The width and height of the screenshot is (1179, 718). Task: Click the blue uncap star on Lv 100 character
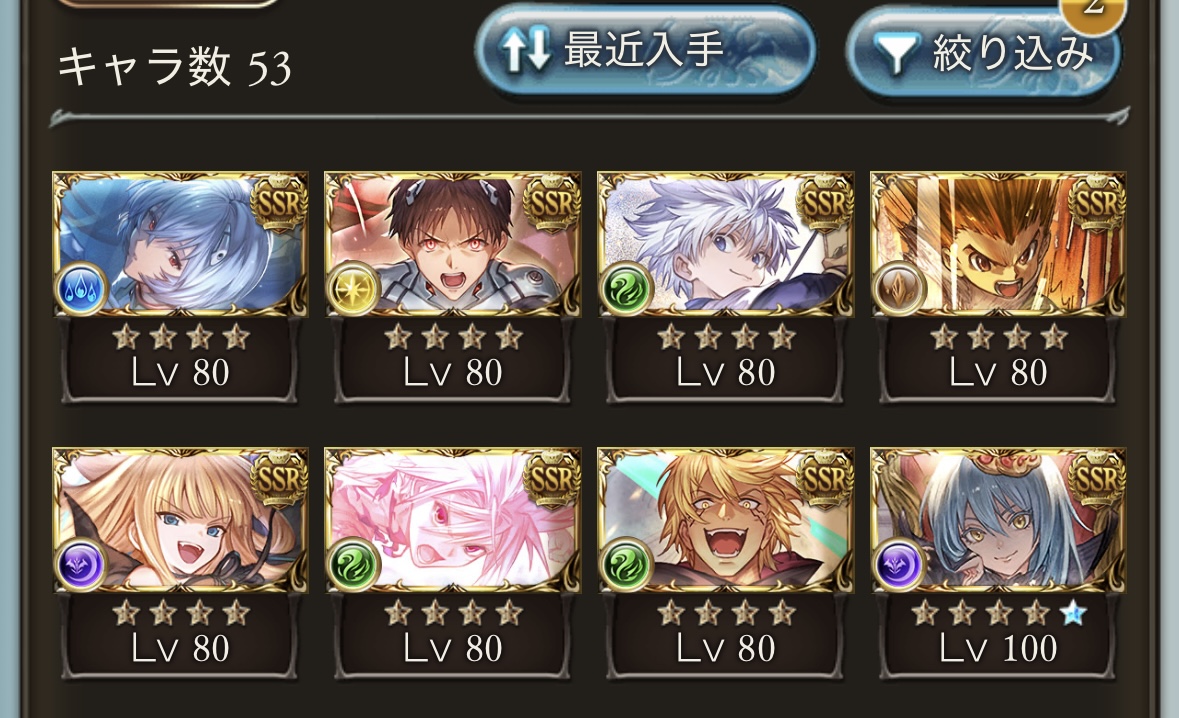[x=1073, y=614]
